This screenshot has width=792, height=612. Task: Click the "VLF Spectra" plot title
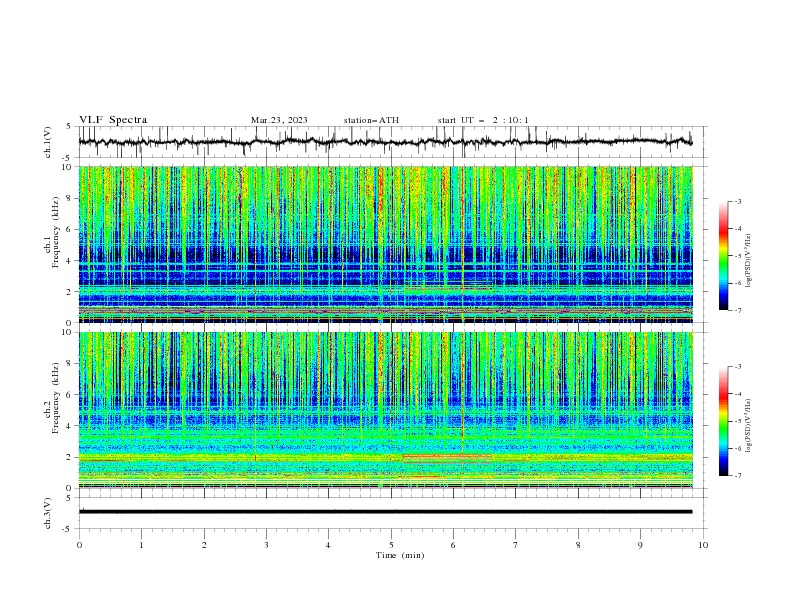pos(113,120)
